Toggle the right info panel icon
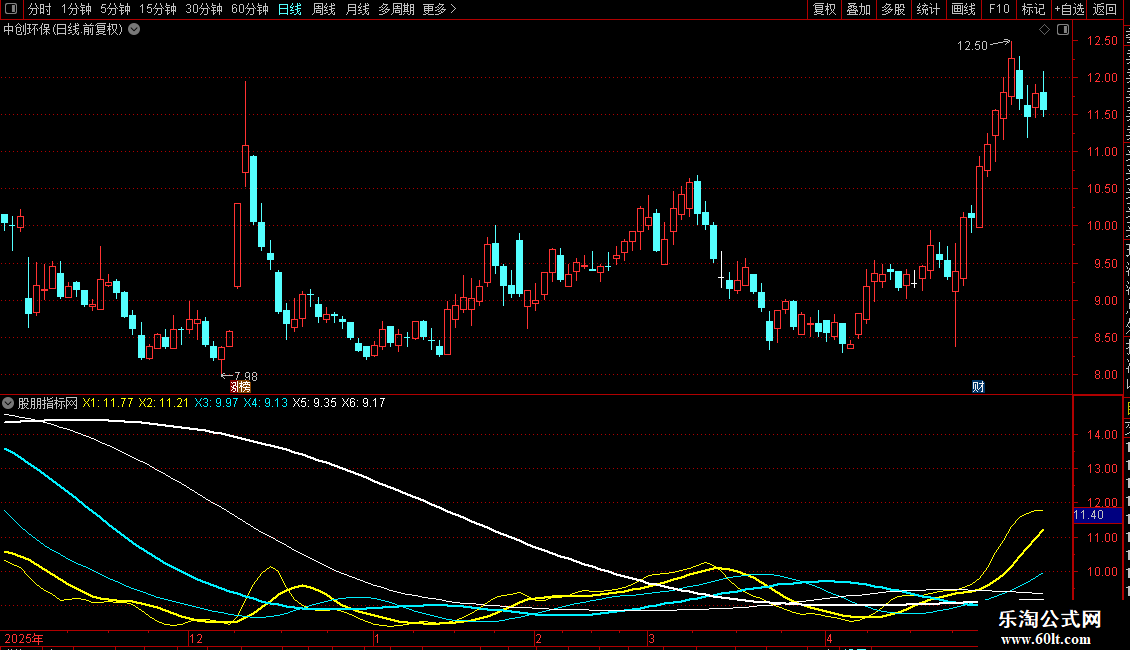1130x650 pixels. pyautogui.click(x=1063, y=30)
